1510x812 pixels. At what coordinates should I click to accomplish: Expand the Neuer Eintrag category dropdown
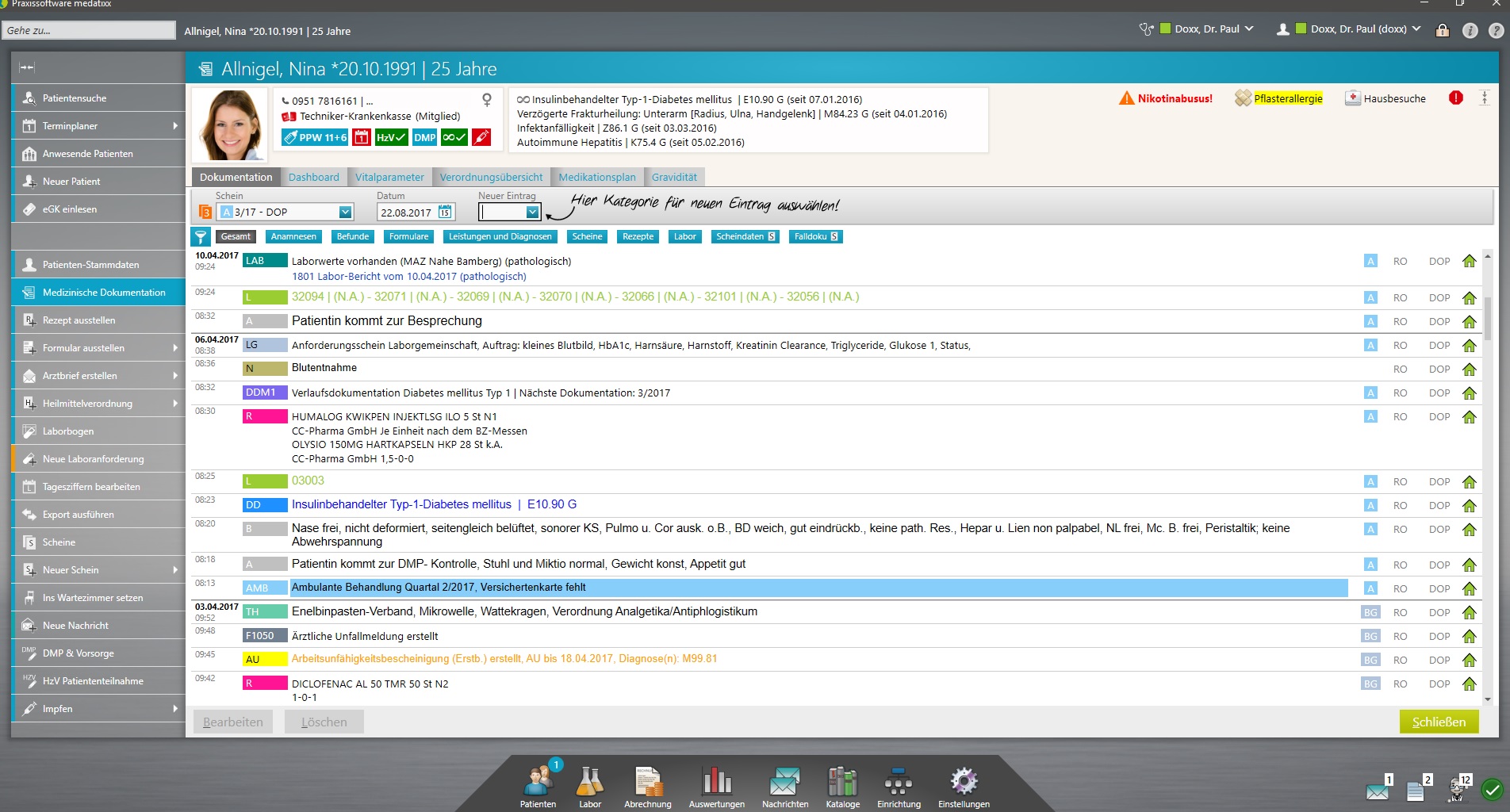click(x=532, y=212)
